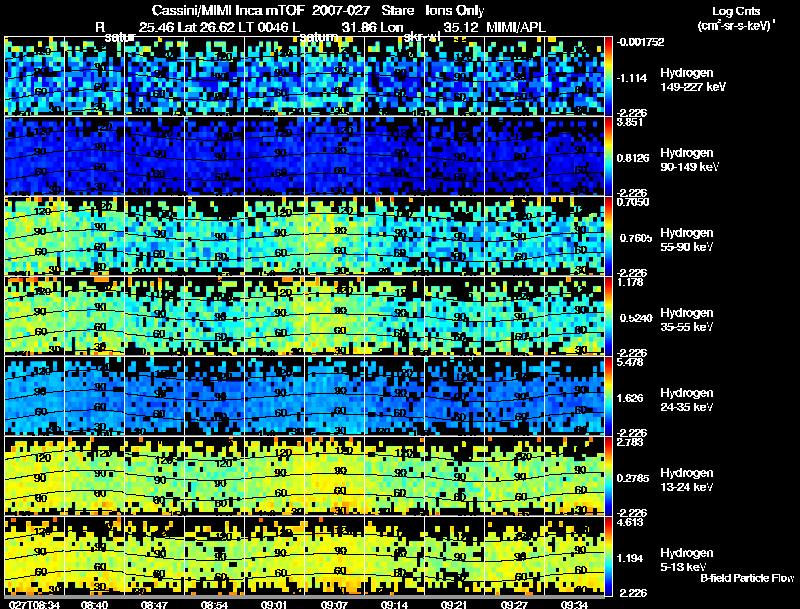Click the 35.12 longitude value

pyautogui.click(x=461, y=27)
